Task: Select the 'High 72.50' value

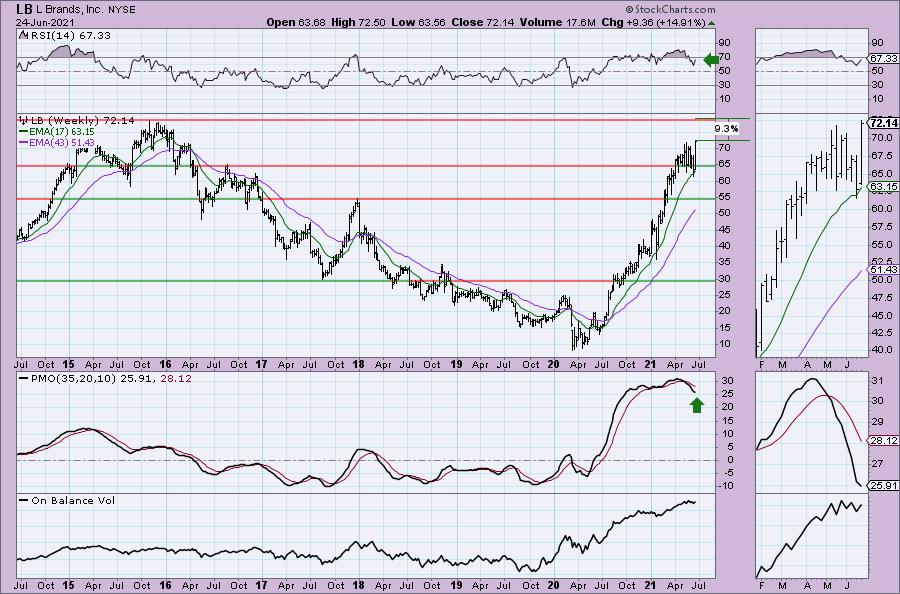Action: [x=358, y=22]
